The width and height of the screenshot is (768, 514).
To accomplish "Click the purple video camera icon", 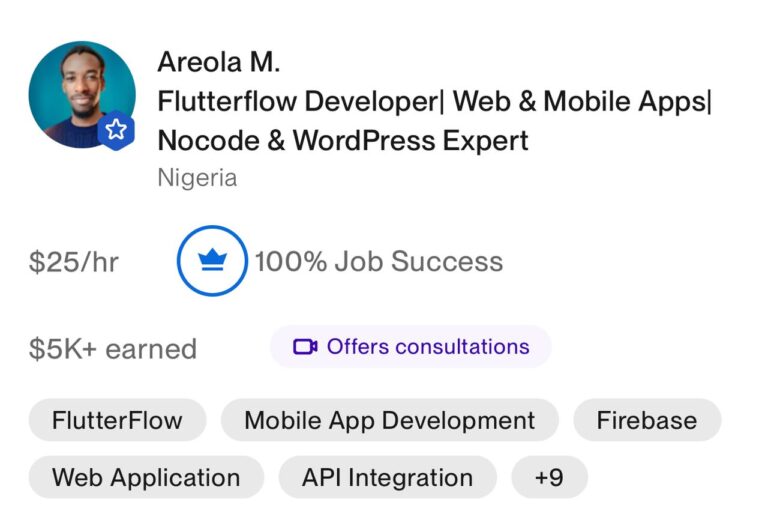I will tap(305, 347).
